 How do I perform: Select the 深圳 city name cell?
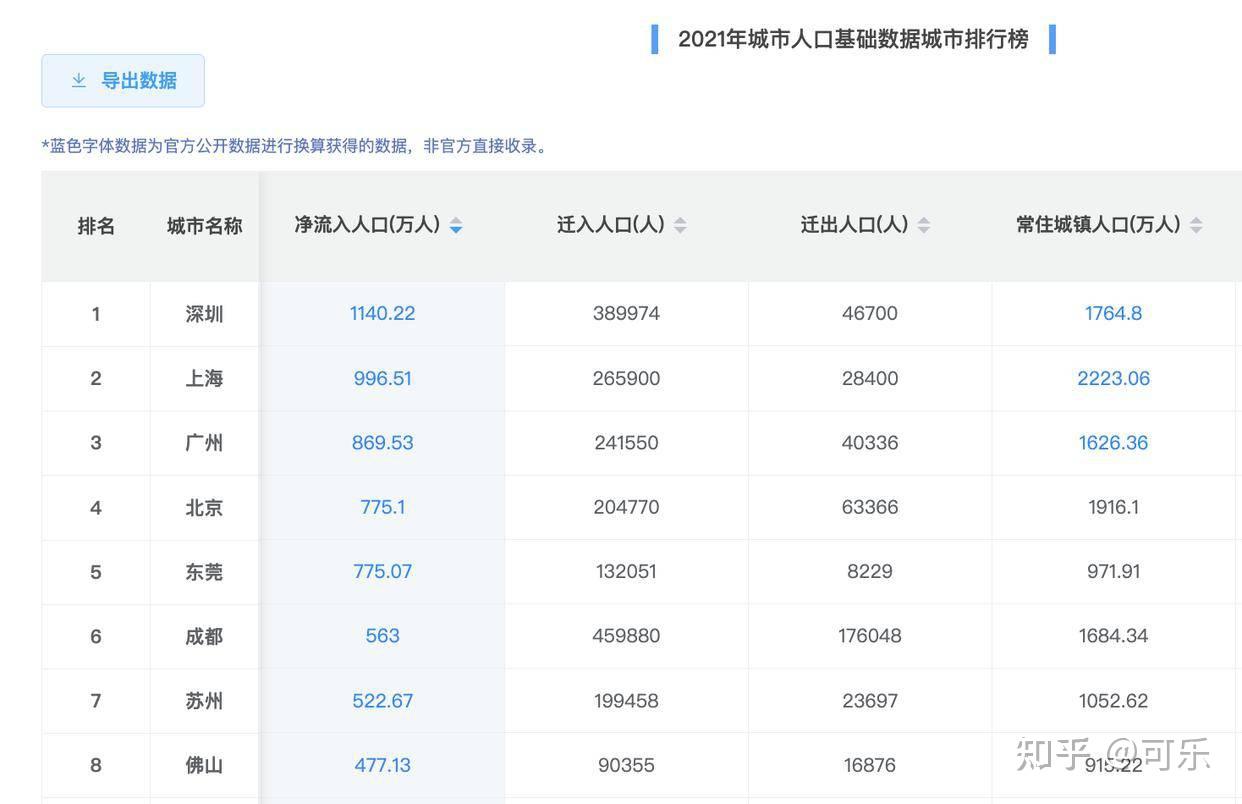pyautogui.click(x=204, y=314)
